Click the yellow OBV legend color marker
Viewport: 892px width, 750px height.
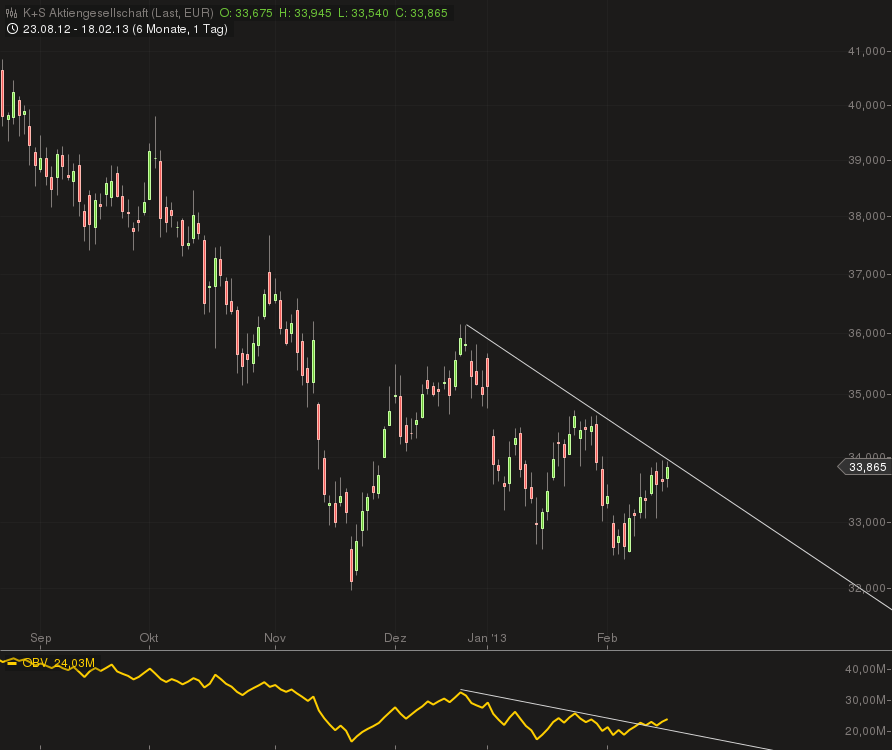13,663
